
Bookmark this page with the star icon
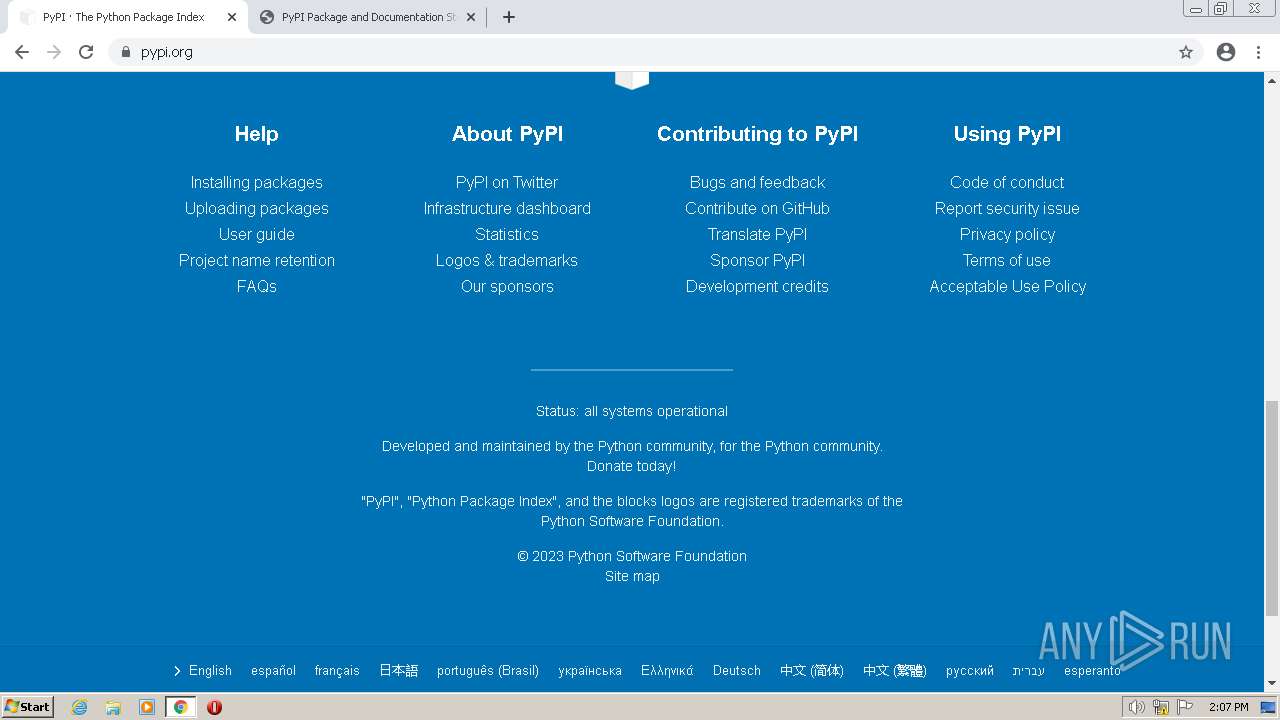(1186, 52)
